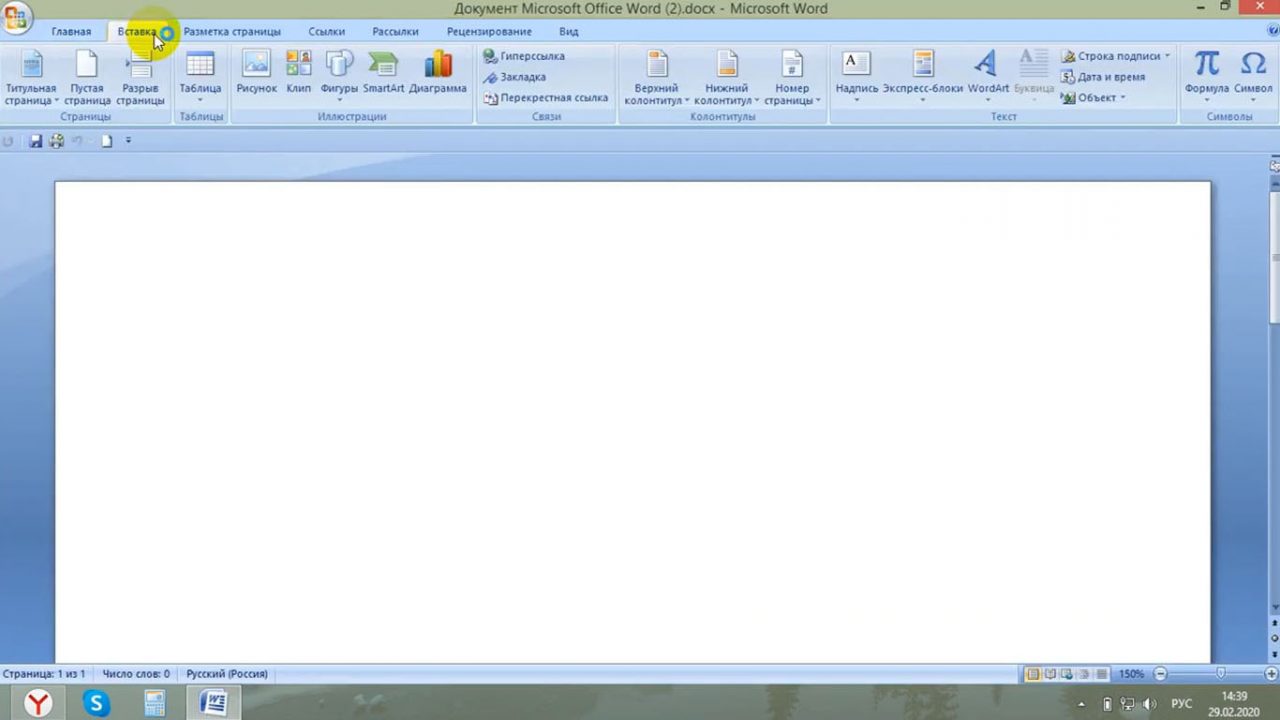Open Skype from the taskbar
The image size is (1280, 720).
(x=96, y=703)
